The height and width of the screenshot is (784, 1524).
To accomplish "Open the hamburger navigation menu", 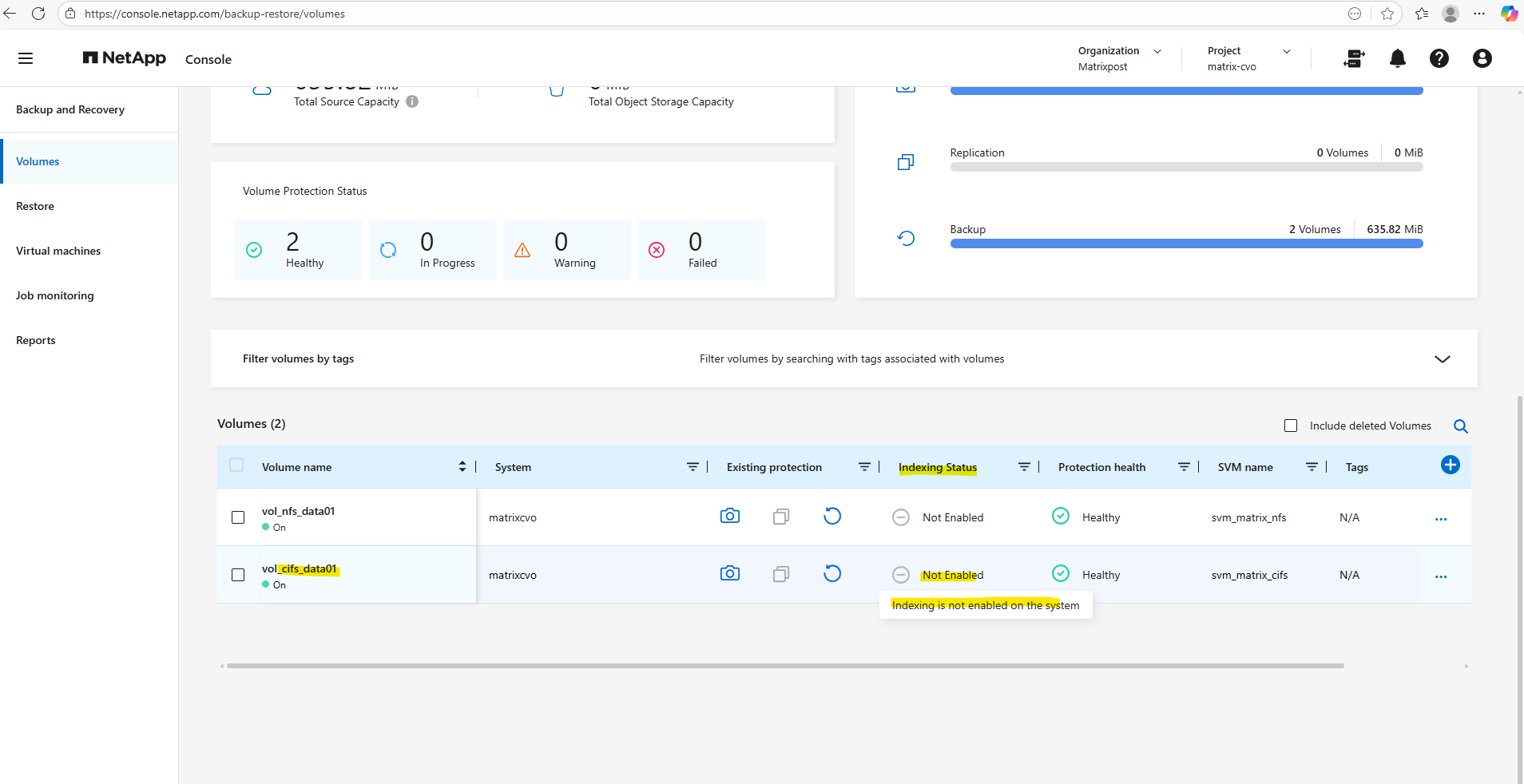I will click(26, 58).
